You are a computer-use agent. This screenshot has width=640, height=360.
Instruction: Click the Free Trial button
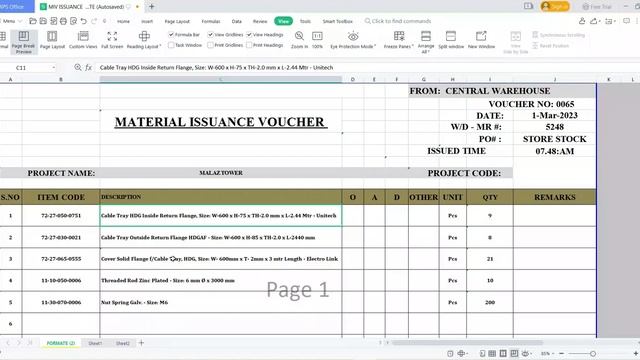coord(597,7)
